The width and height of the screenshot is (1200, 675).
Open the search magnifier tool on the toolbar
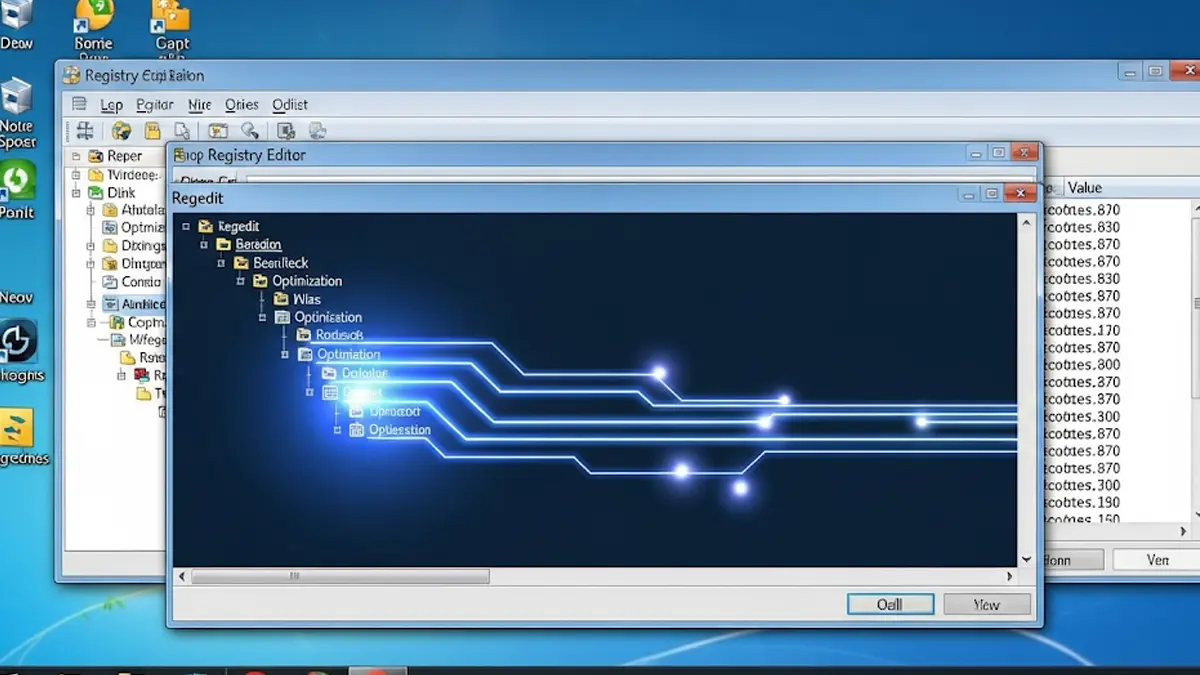[x=248, y=131]
